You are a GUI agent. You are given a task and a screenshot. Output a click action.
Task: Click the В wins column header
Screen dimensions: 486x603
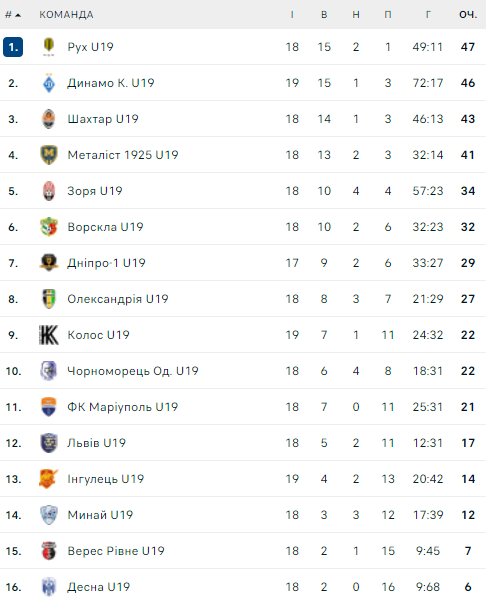click(324, 15)
